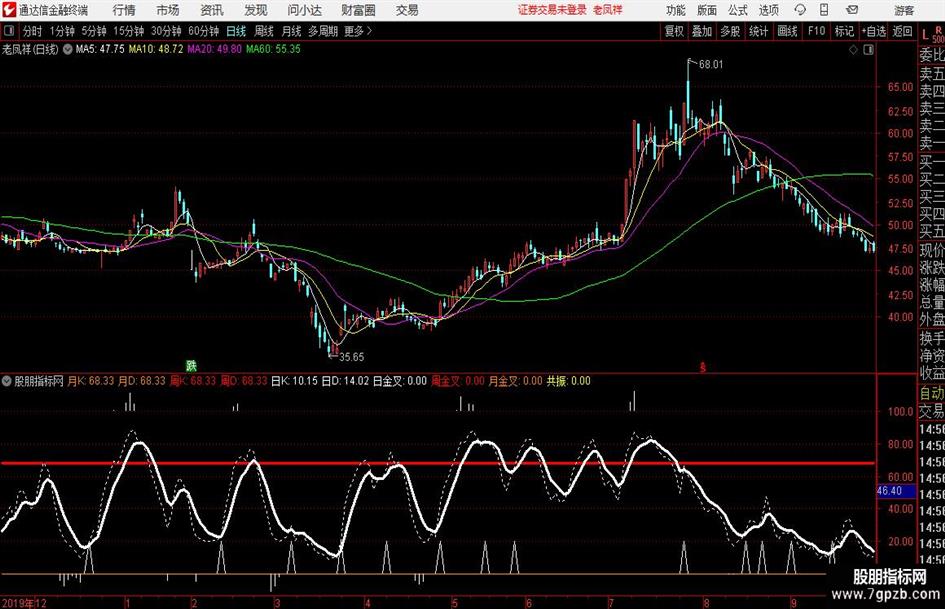Click the L icon on the right panel

pos(925,36)
